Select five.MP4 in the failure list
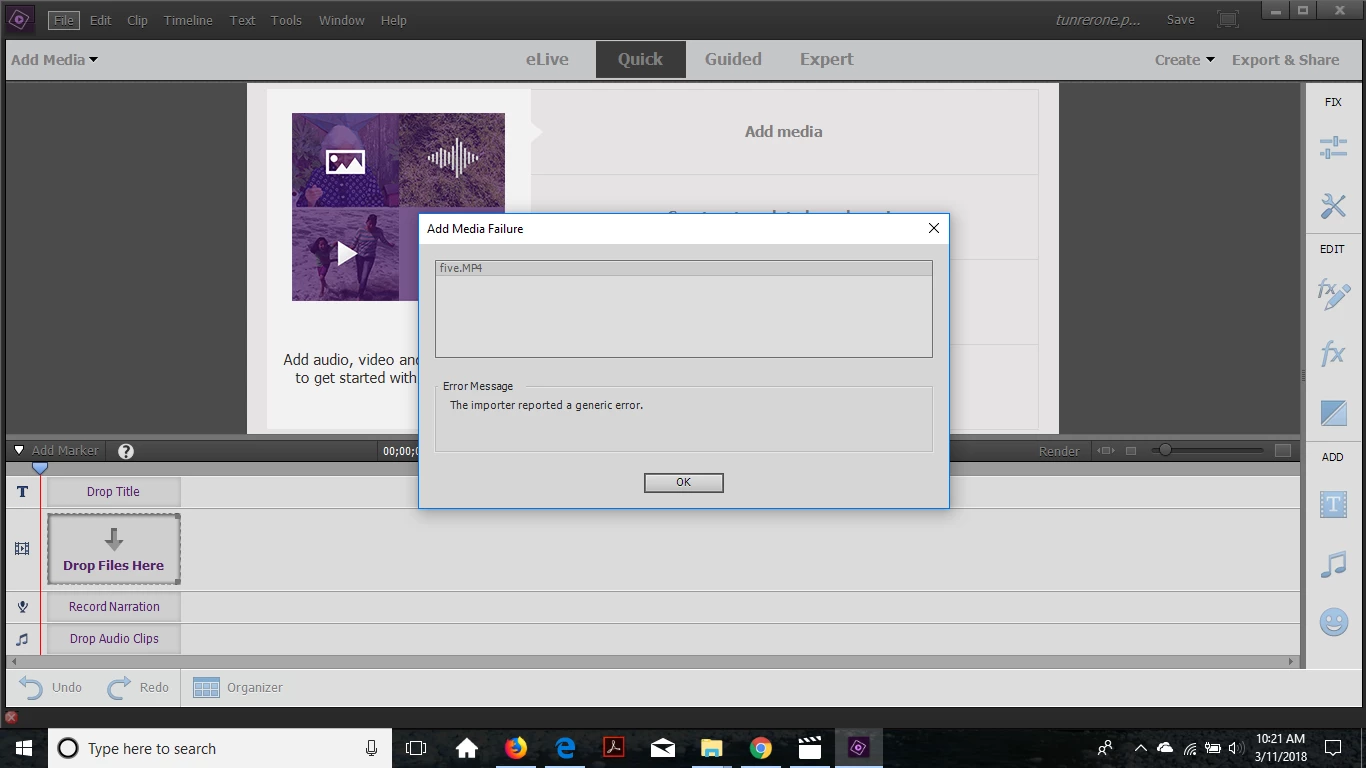Screen dimensions: 1366x768 684,268
